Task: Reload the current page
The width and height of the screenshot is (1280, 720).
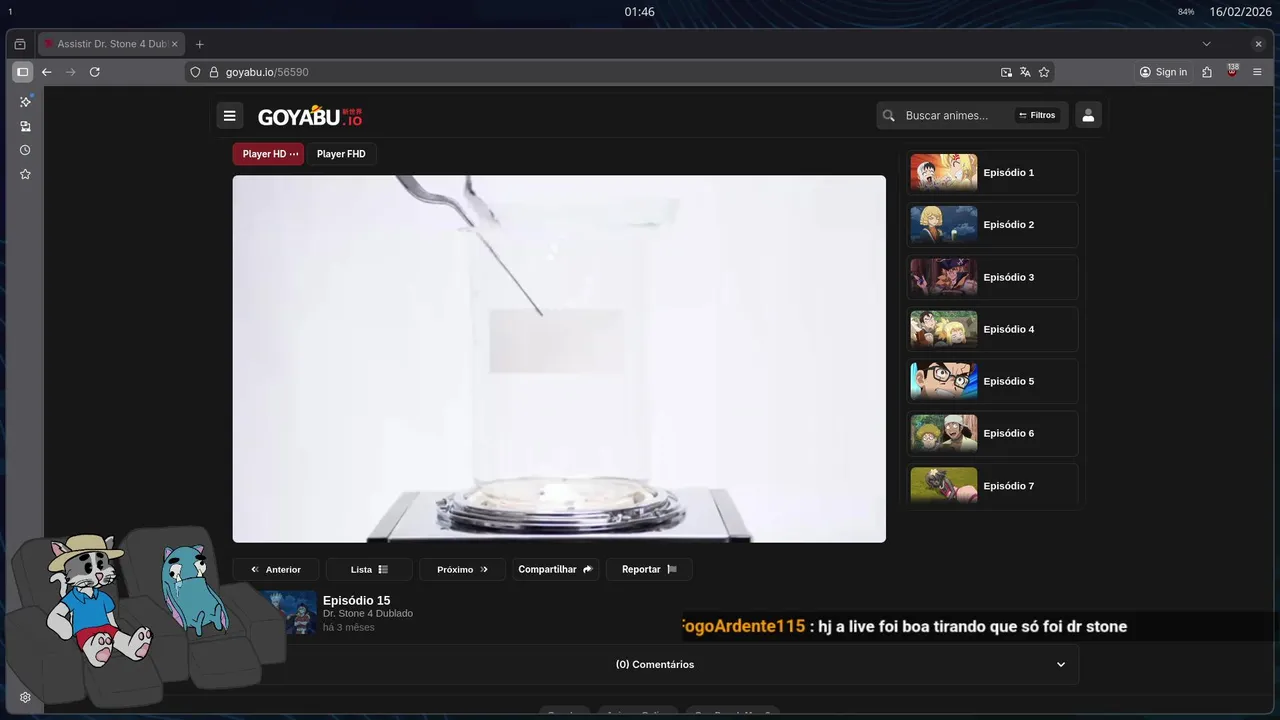Action: coord(95,72)
